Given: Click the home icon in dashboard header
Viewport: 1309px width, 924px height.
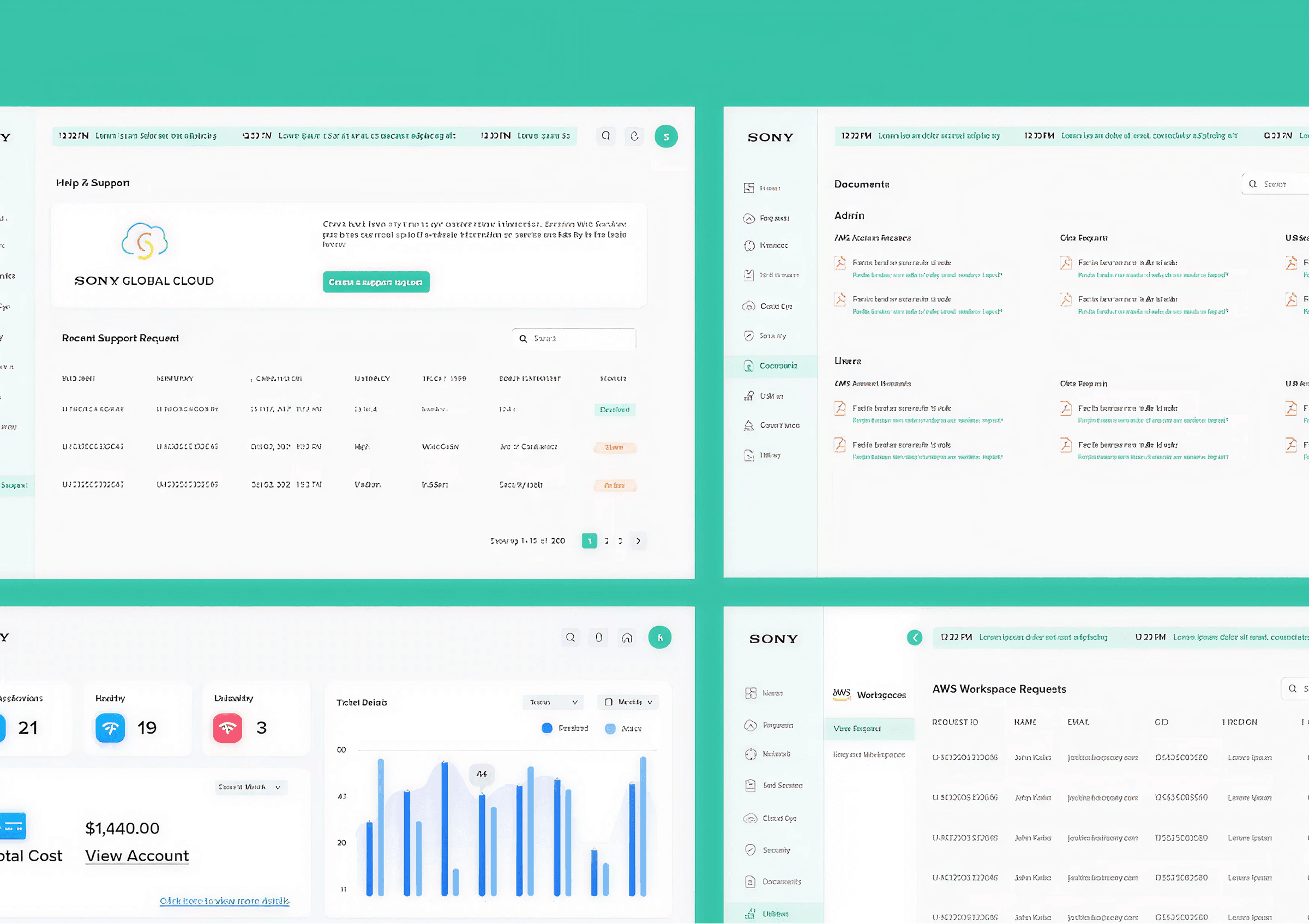Looking at the screenshot, I should 627,637.
